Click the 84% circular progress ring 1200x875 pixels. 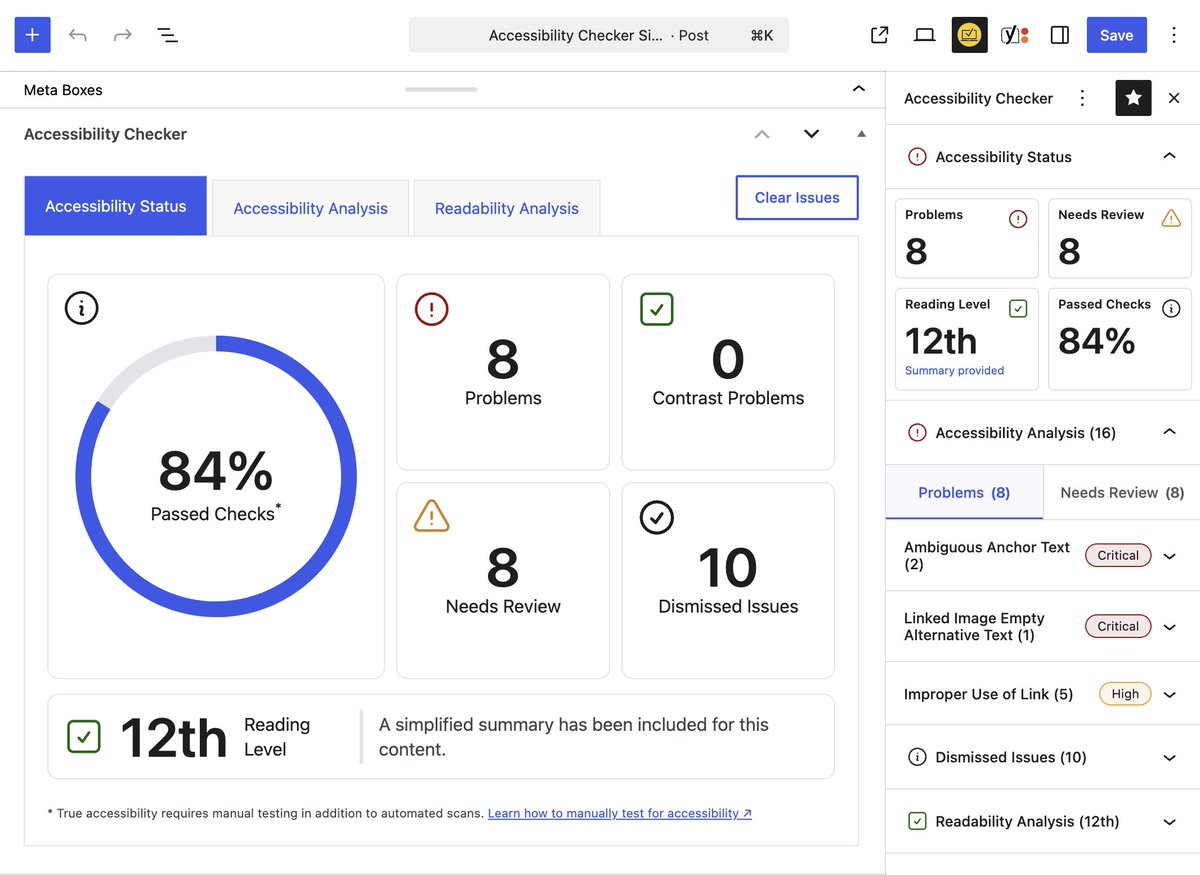[x=216, y=476]
